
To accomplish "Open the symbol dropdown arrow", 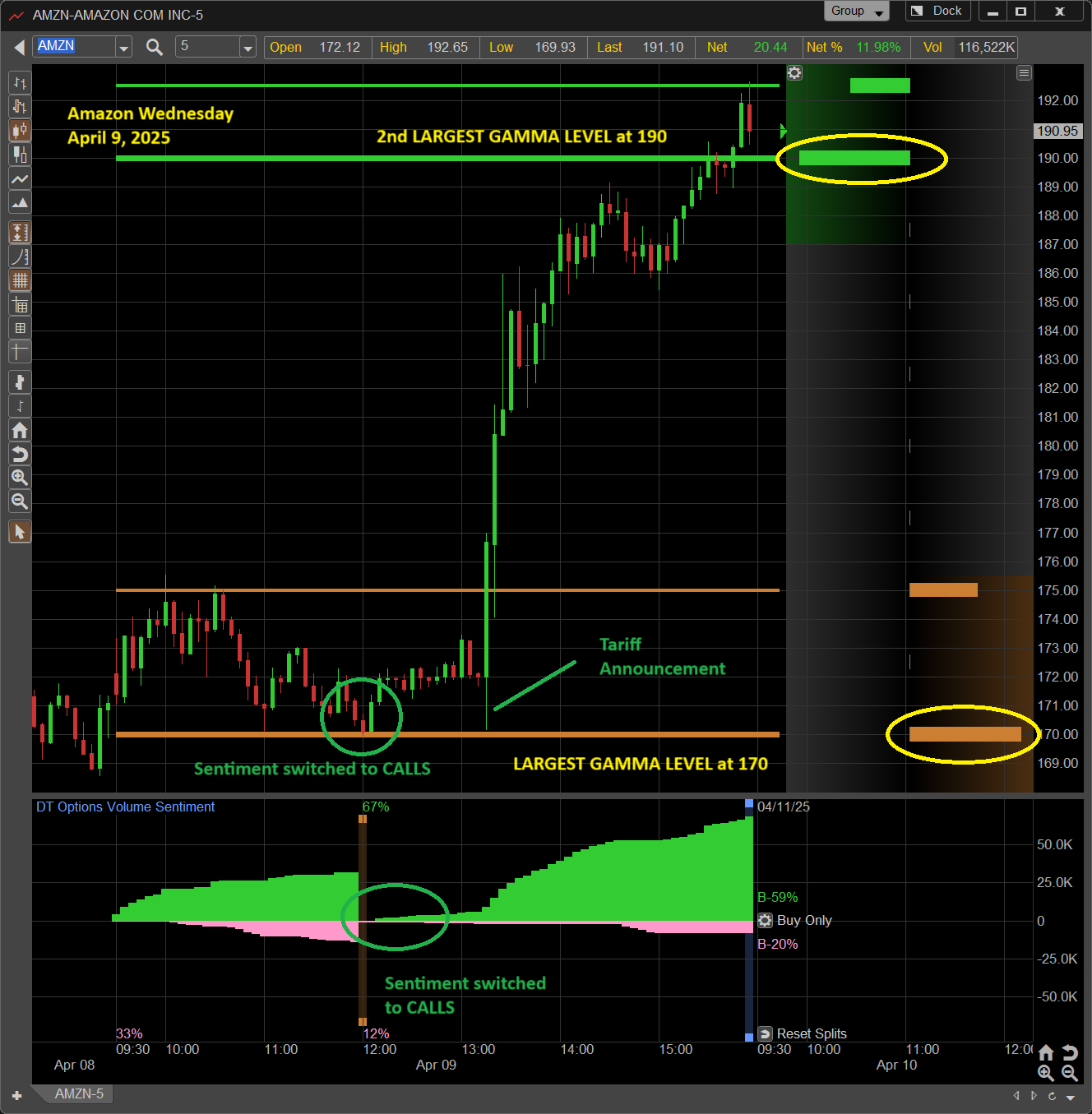I will [124, 48].
